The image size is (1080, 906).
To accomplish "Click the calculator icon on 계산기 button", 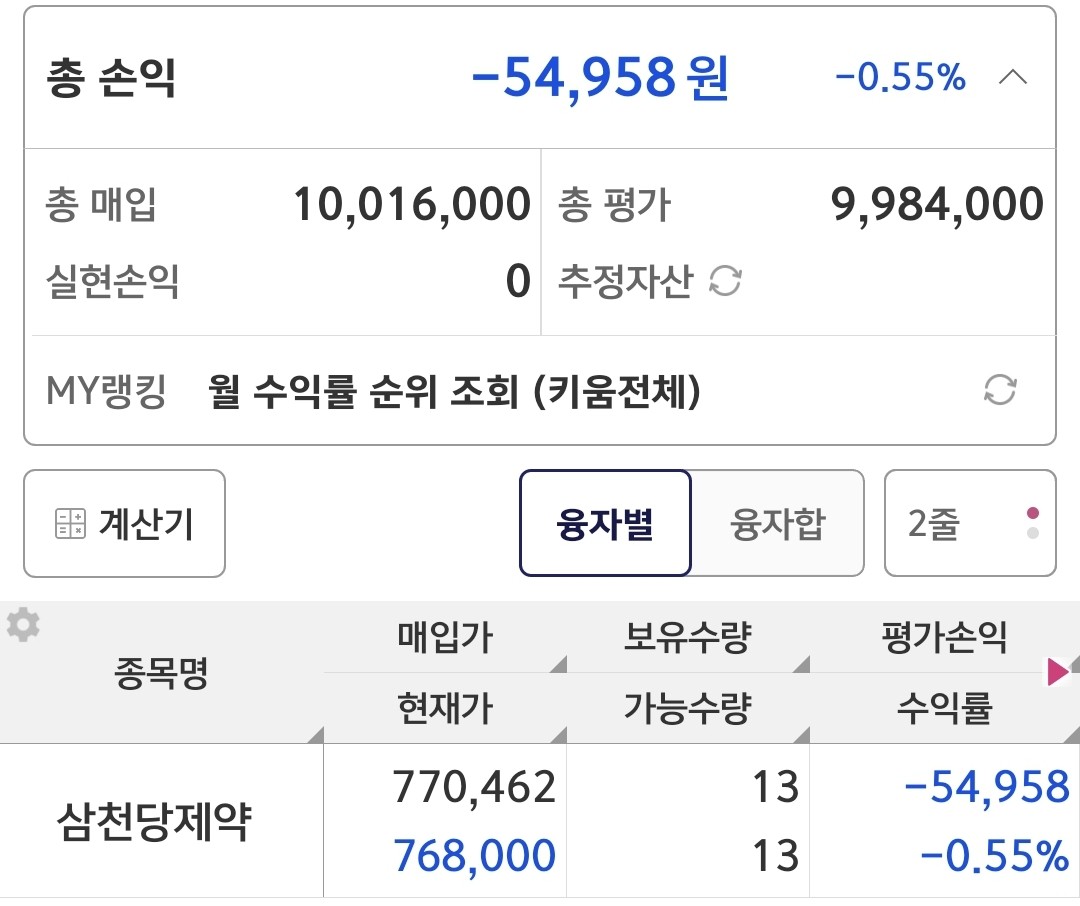I will tap(70, 524).
